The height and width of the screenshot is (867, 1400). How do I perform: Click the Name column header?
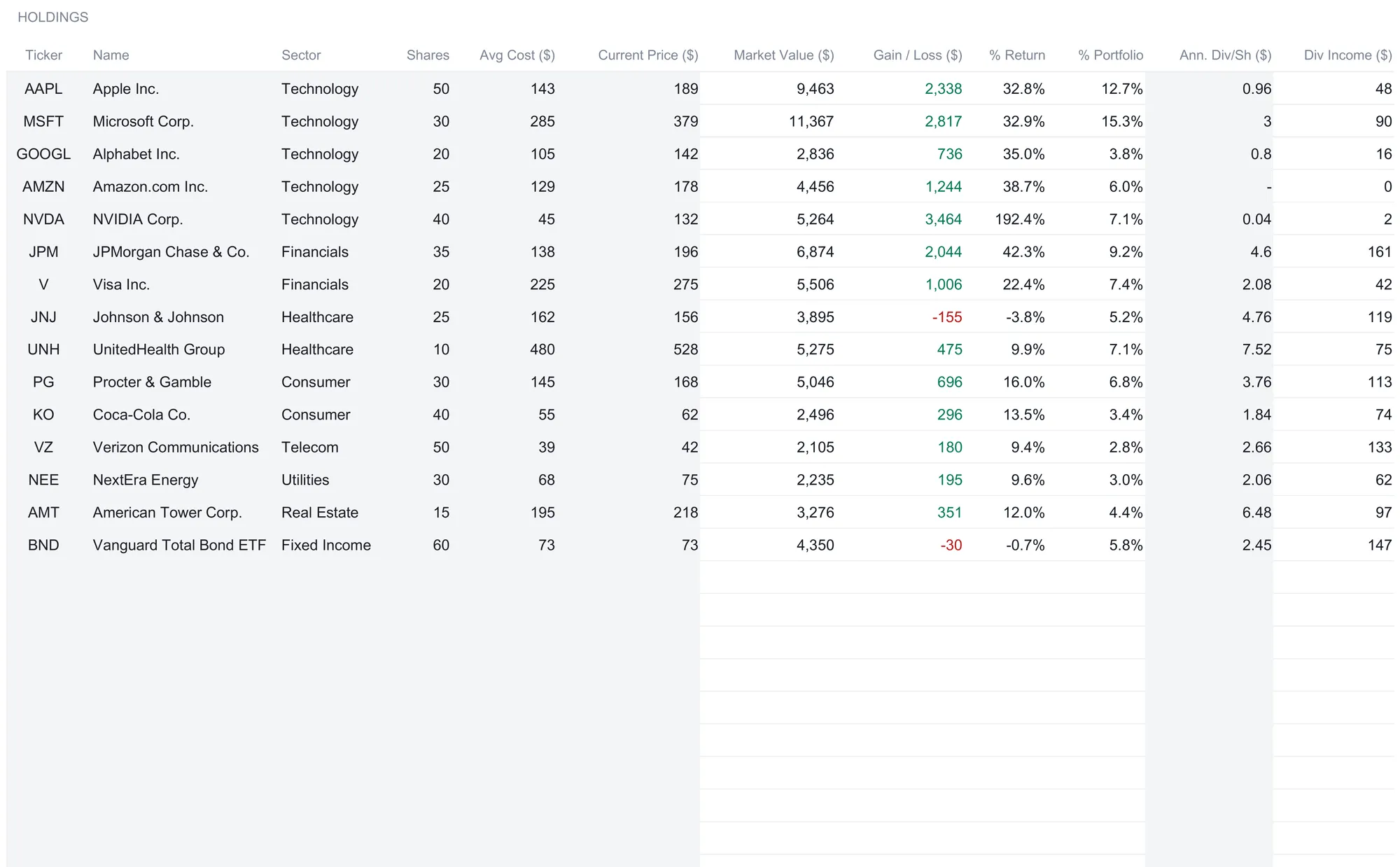pos(111,55)
